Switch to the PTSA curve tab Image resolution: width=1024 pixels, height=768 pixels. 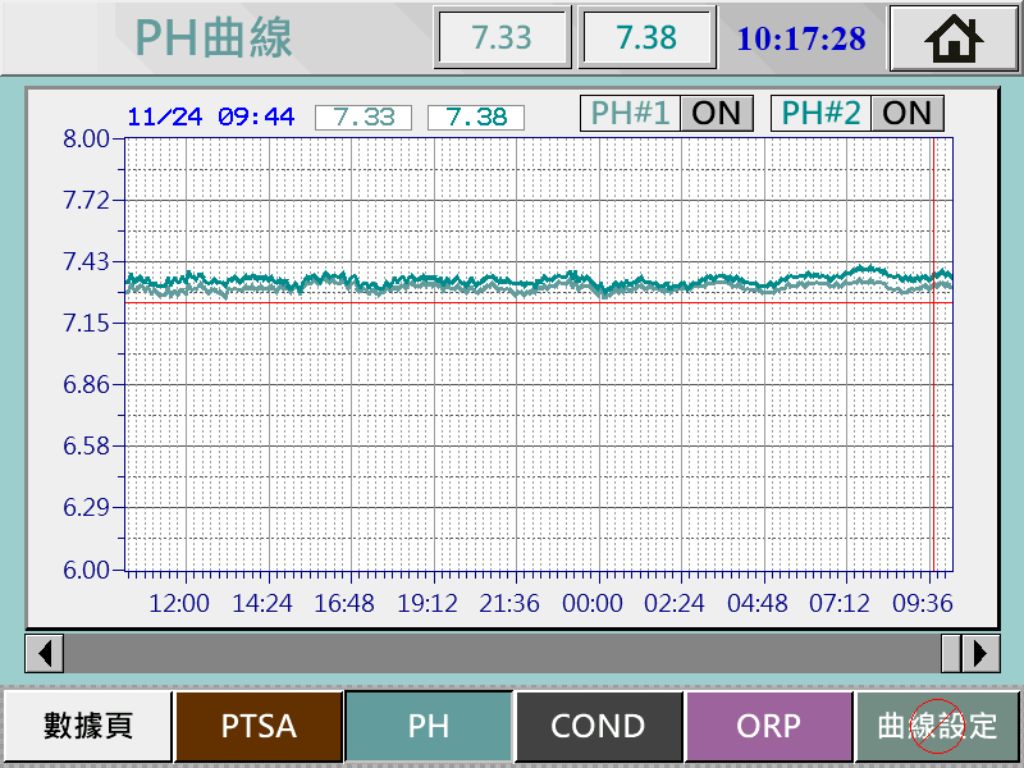(x=259, y=726)
